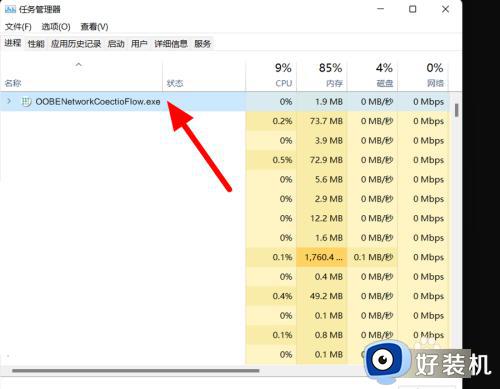Switch to the 服务 tab
Viewport: 500px width, 389px height.
(x=203, y=44)
